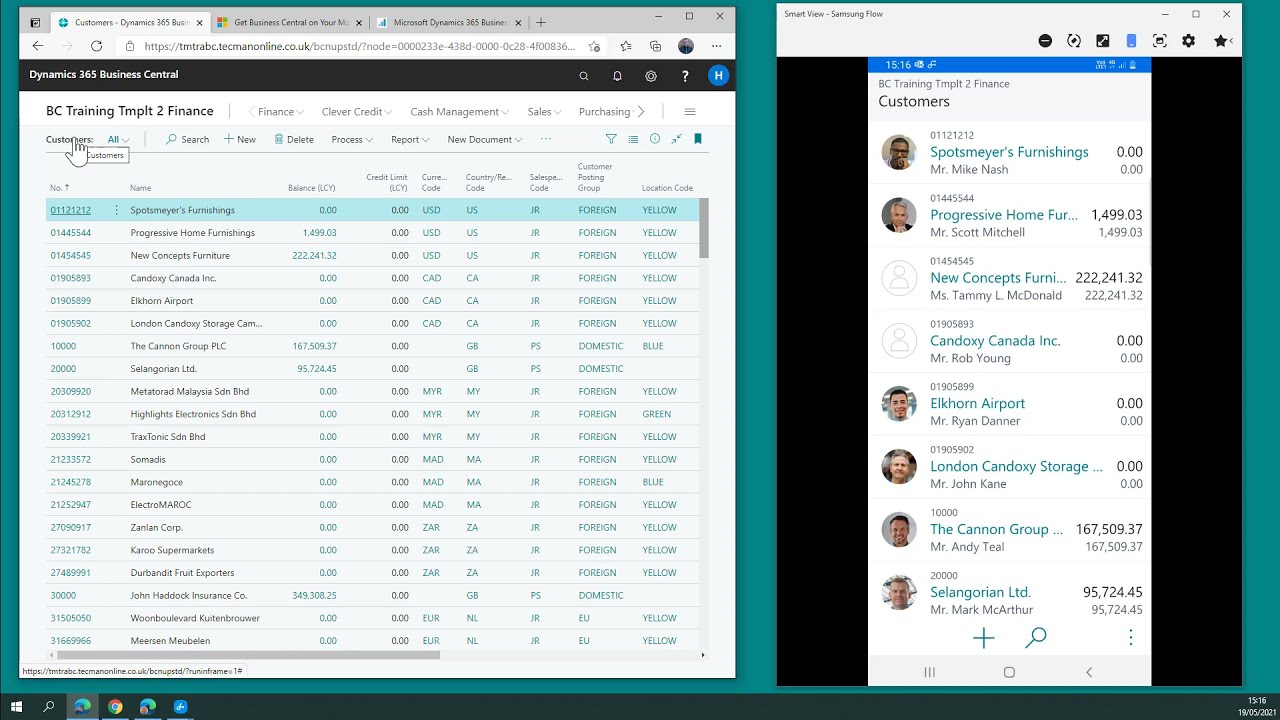This screenshot has width=1280, height=720.
Task: Open customer number 01121212 link
Action: (x=70, y=210)
